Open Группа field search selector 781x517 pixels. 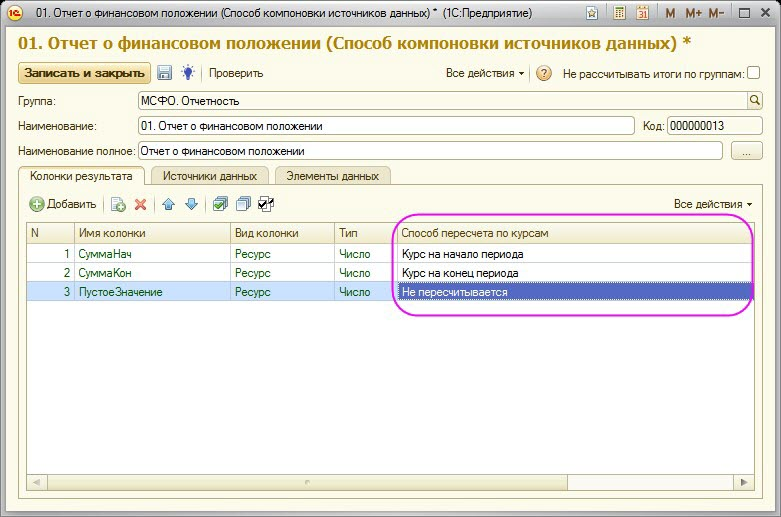coord(755,100)
